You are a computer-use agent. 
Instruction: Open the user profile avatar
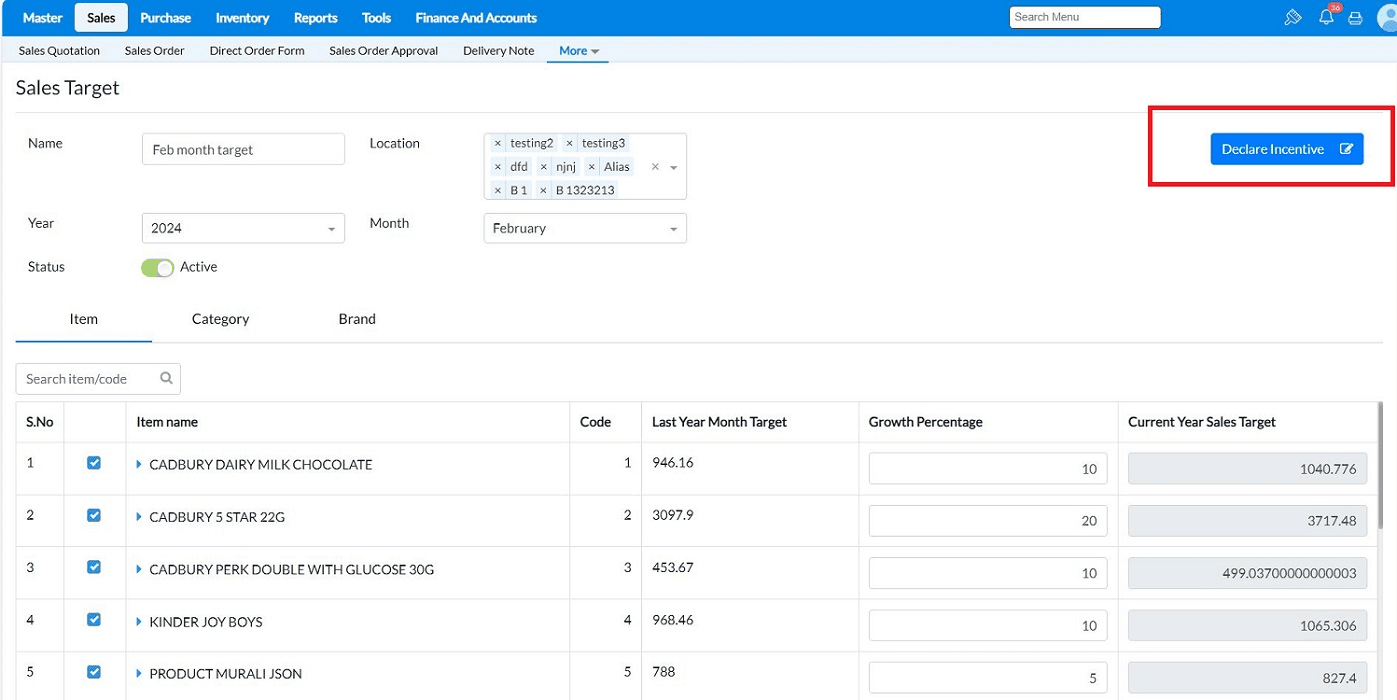point(1386,18)
